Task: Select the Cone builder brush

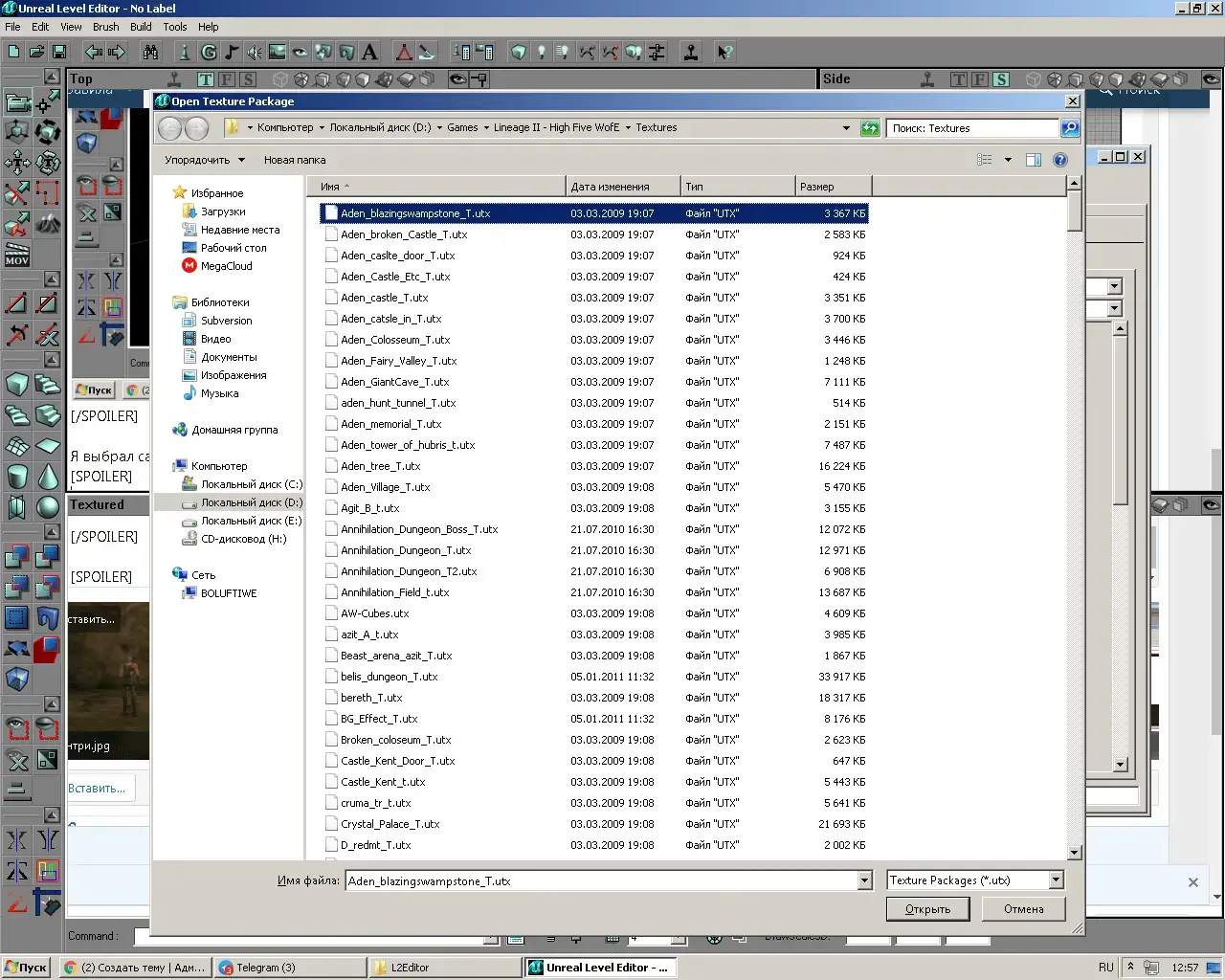Action: tap(48, 477)
